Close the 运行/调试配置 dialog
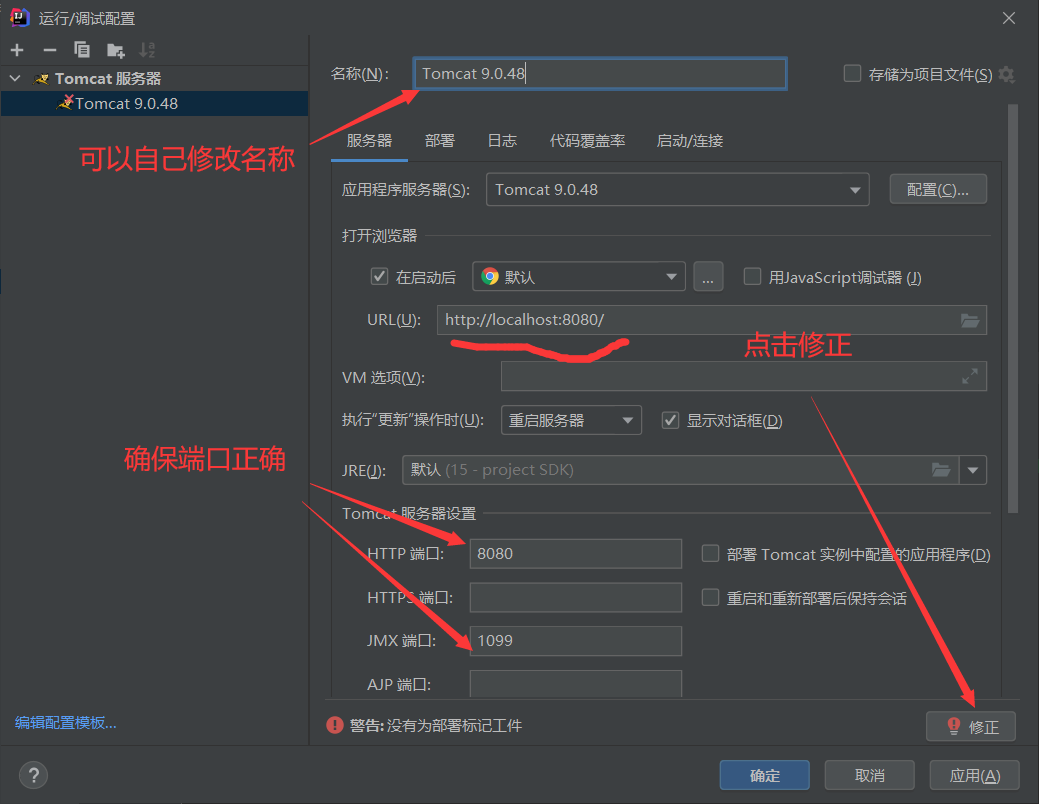Screen dimensions: 1039x804 click(x=1009, y=18)
